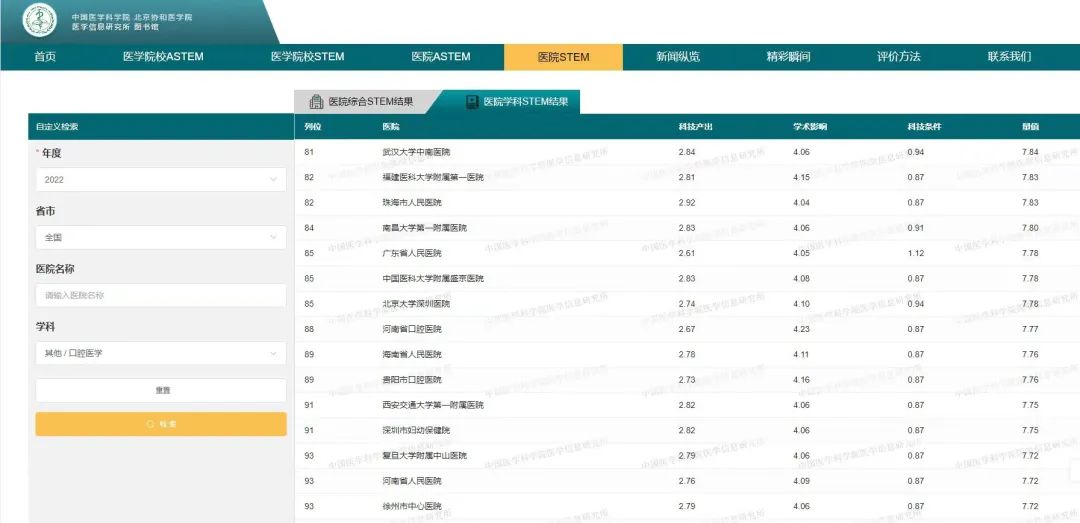Open the 首页 menu item

pyautogui.click(x=45, y=57)
